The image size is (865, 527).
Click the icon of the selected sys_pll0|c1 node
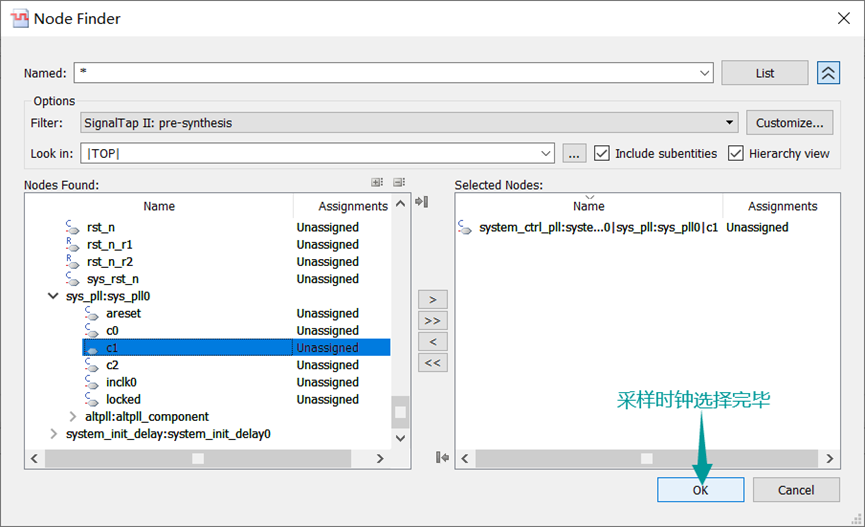coord(465,227)
